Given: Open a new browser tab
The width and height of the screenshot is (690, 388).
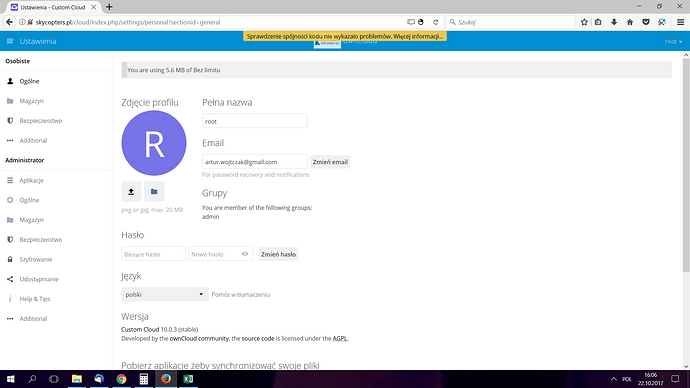Looking at the screenshot, I should [x=109, y=7].
